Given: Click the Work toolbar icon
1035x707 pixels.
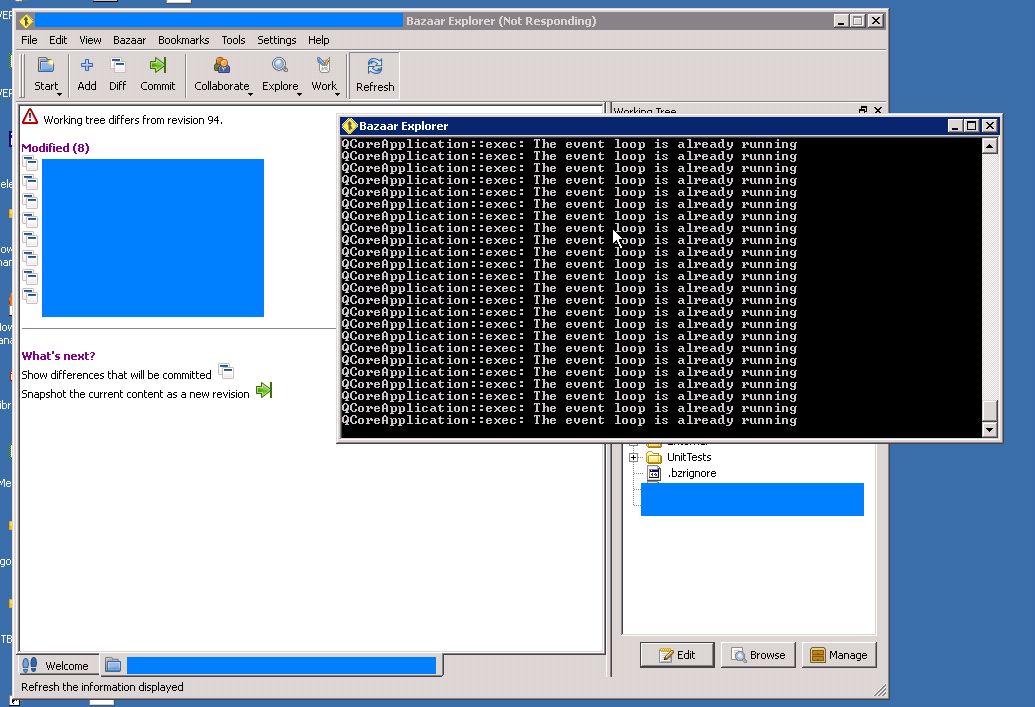Looking at the screenshot, I should pyautogui.click(x=323, y=66).
